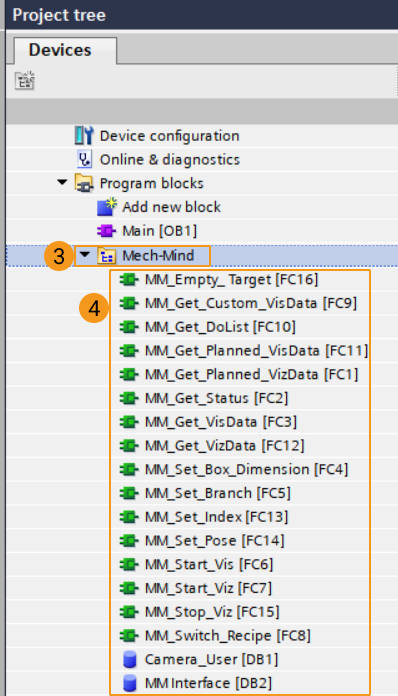
Task: Click Add new block
Action: coord(171,207)
